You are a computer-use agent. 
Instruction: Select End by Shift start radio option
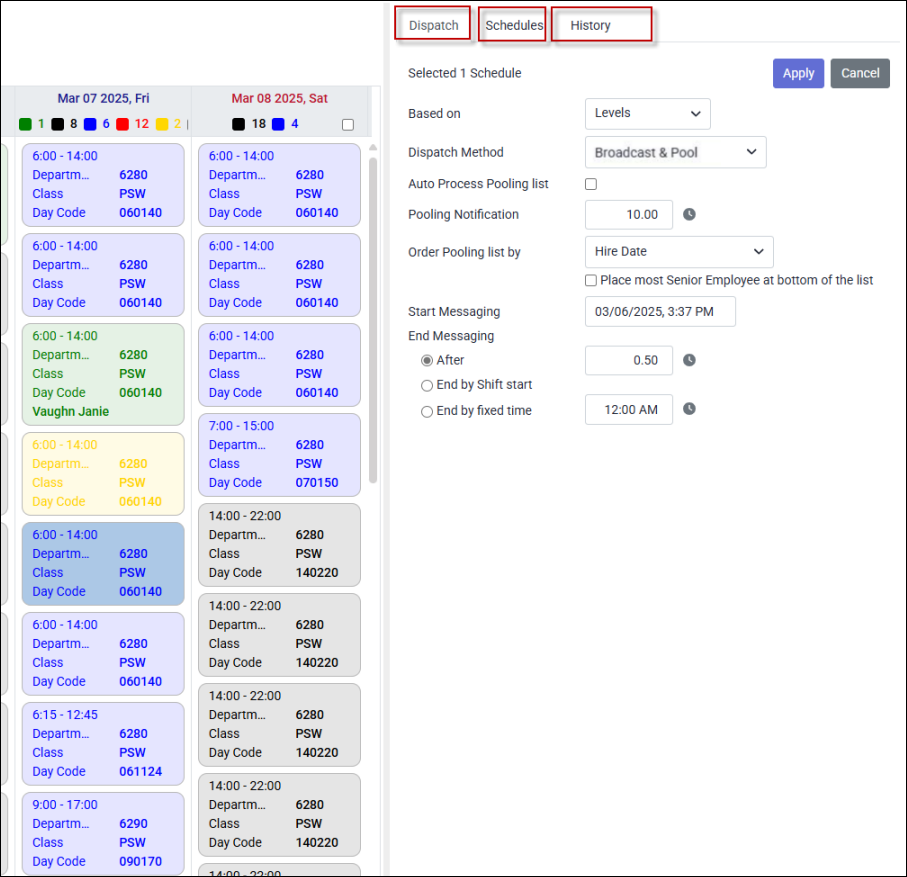click(427, 385)
